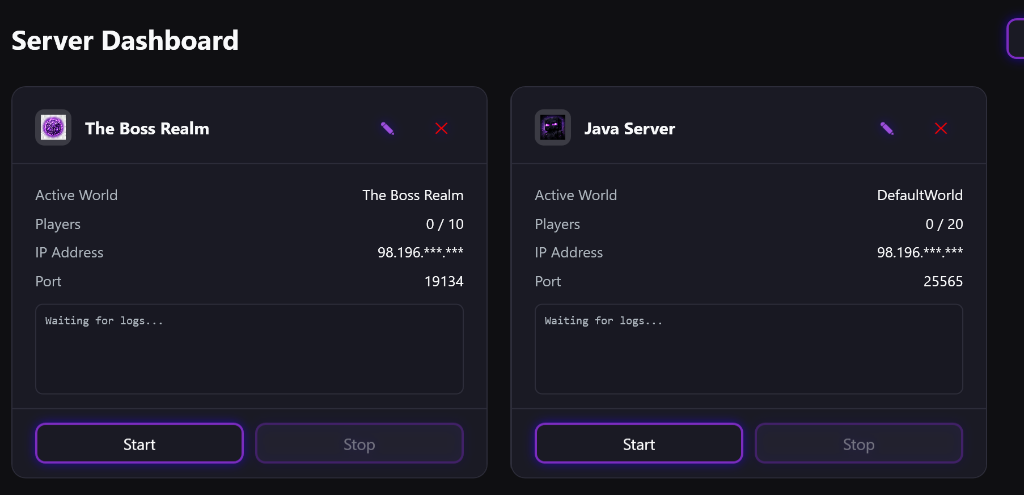Viewport: 1024px width, 495px height.
Task: Click the IP Address label in The Boss Realm card
Action: tap(69, 253)
